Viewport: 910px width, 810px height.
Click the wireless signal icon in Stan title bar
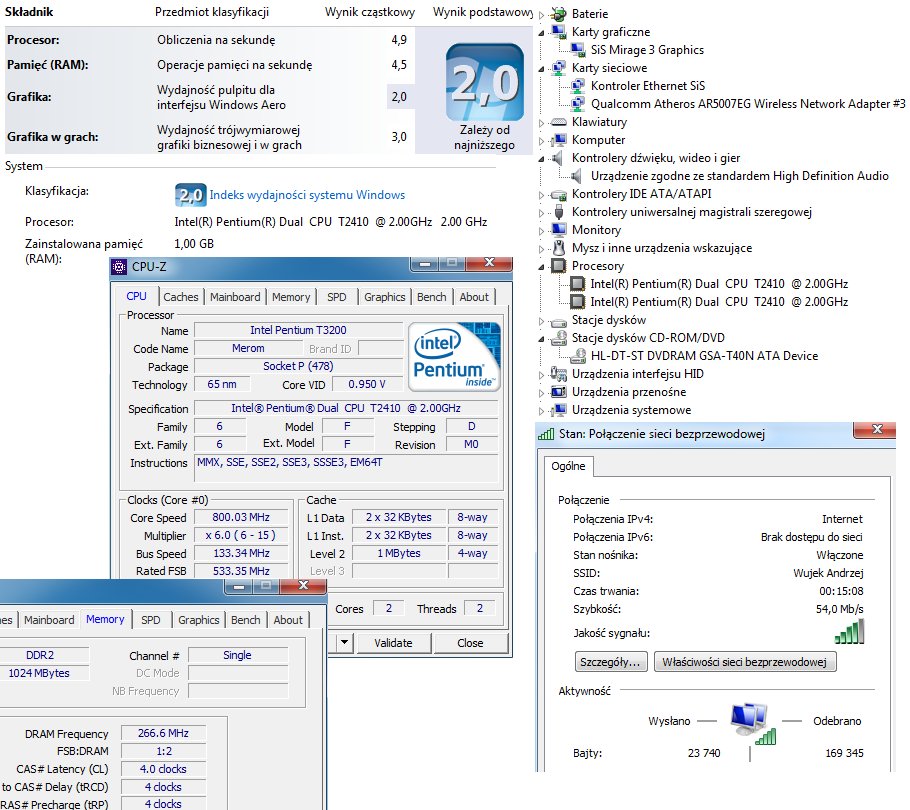pos(546,433)
